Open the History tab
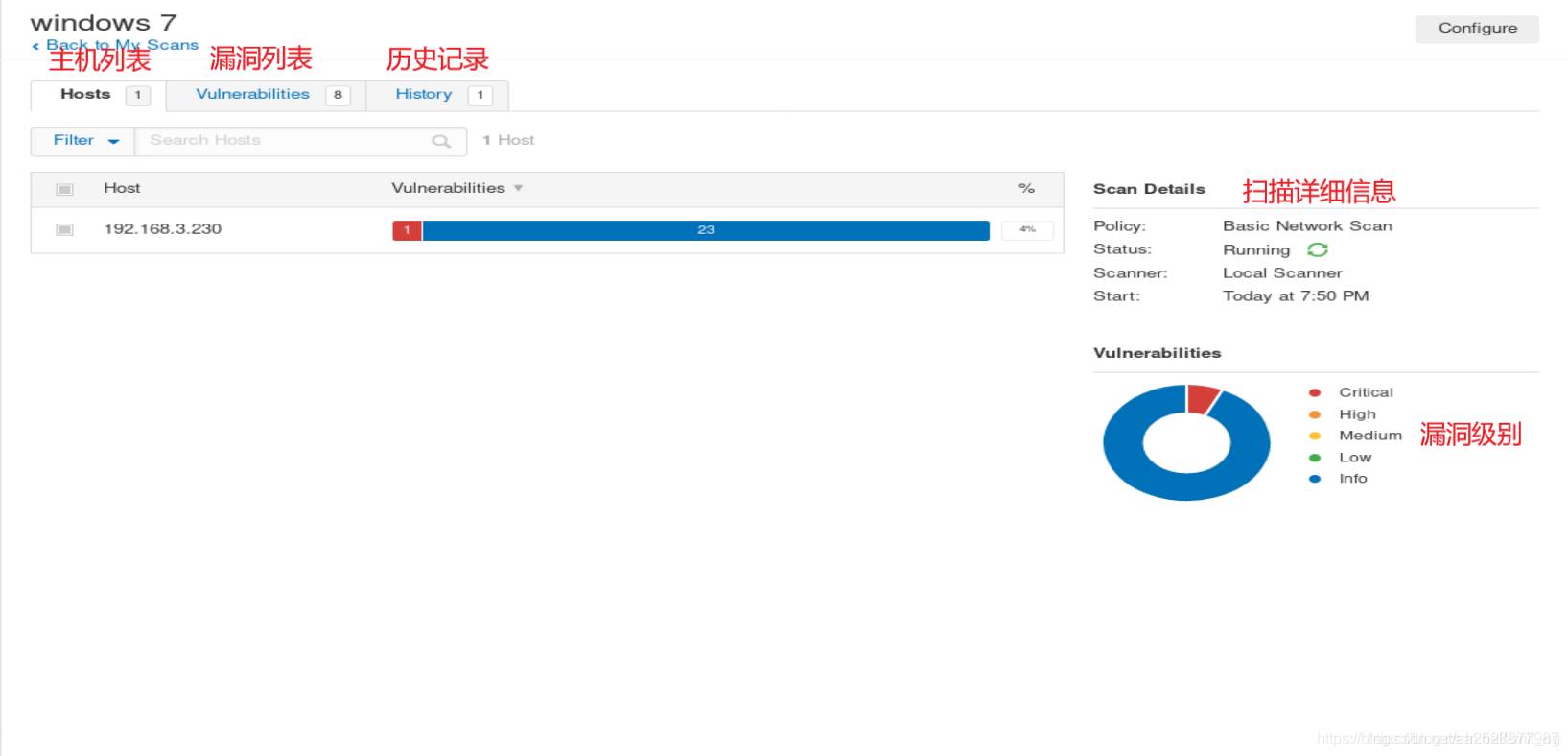 (437, 95)
